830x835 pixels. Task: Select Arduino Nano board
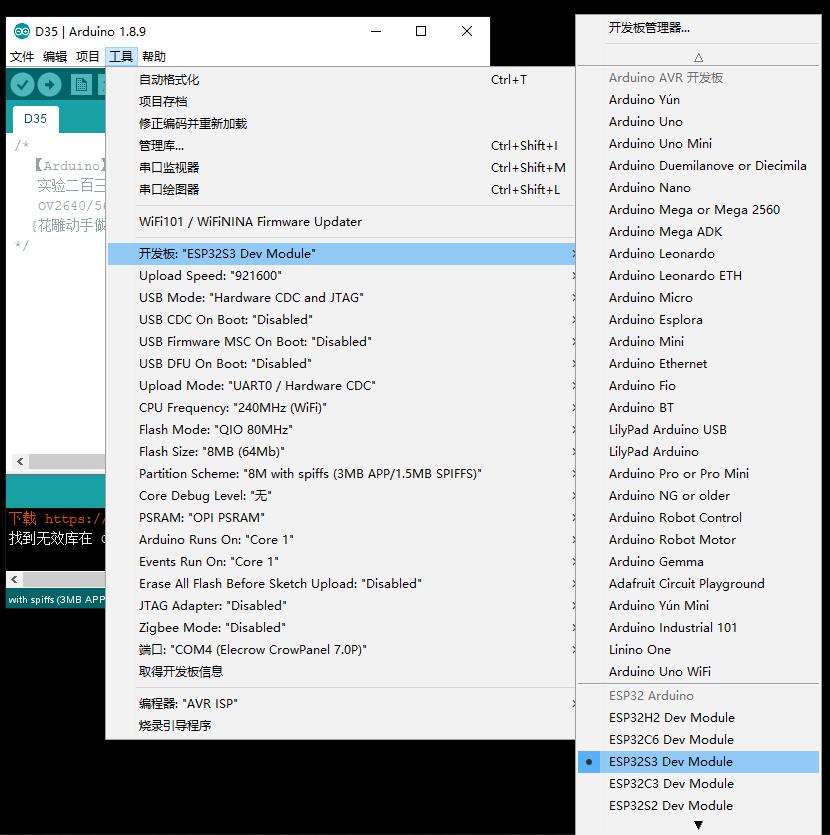tap(698, 187)
